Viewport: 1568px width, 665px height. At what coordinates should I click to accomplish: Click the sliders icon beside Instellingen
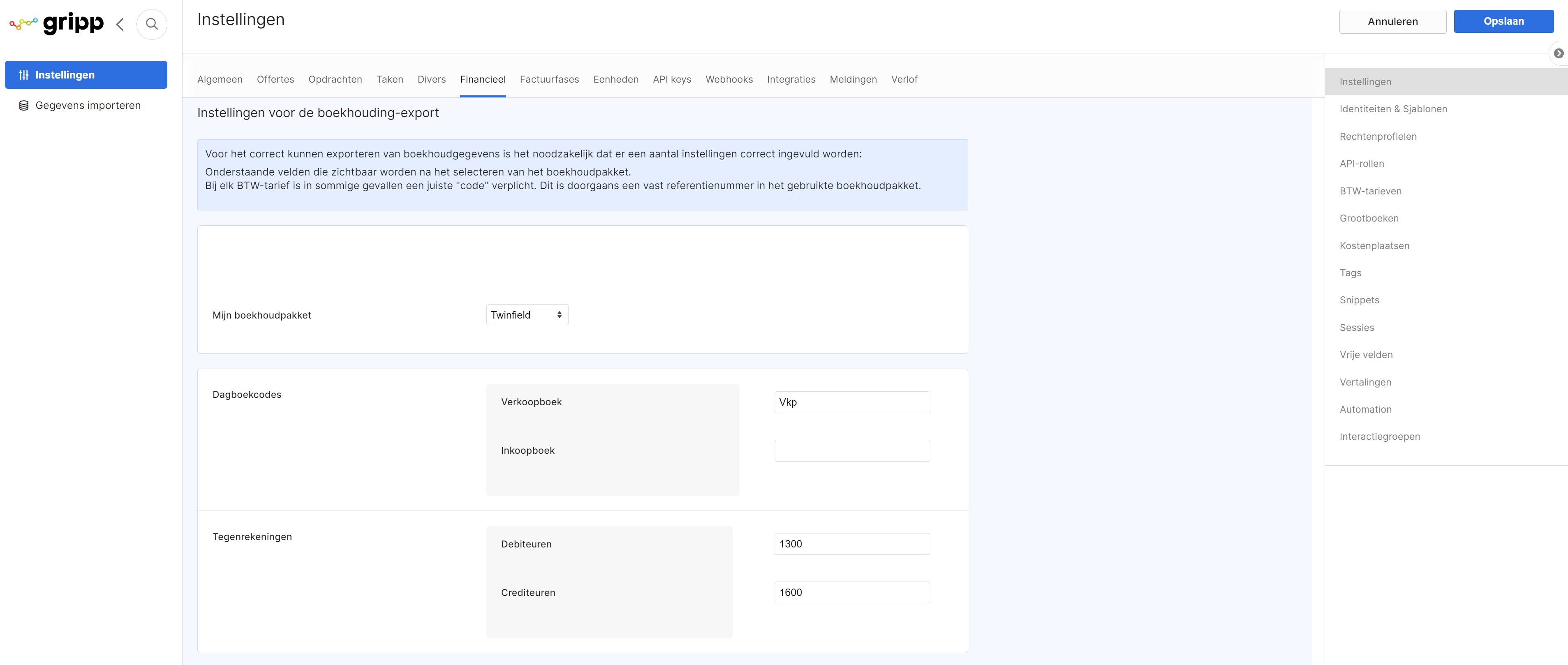point(24,75)
